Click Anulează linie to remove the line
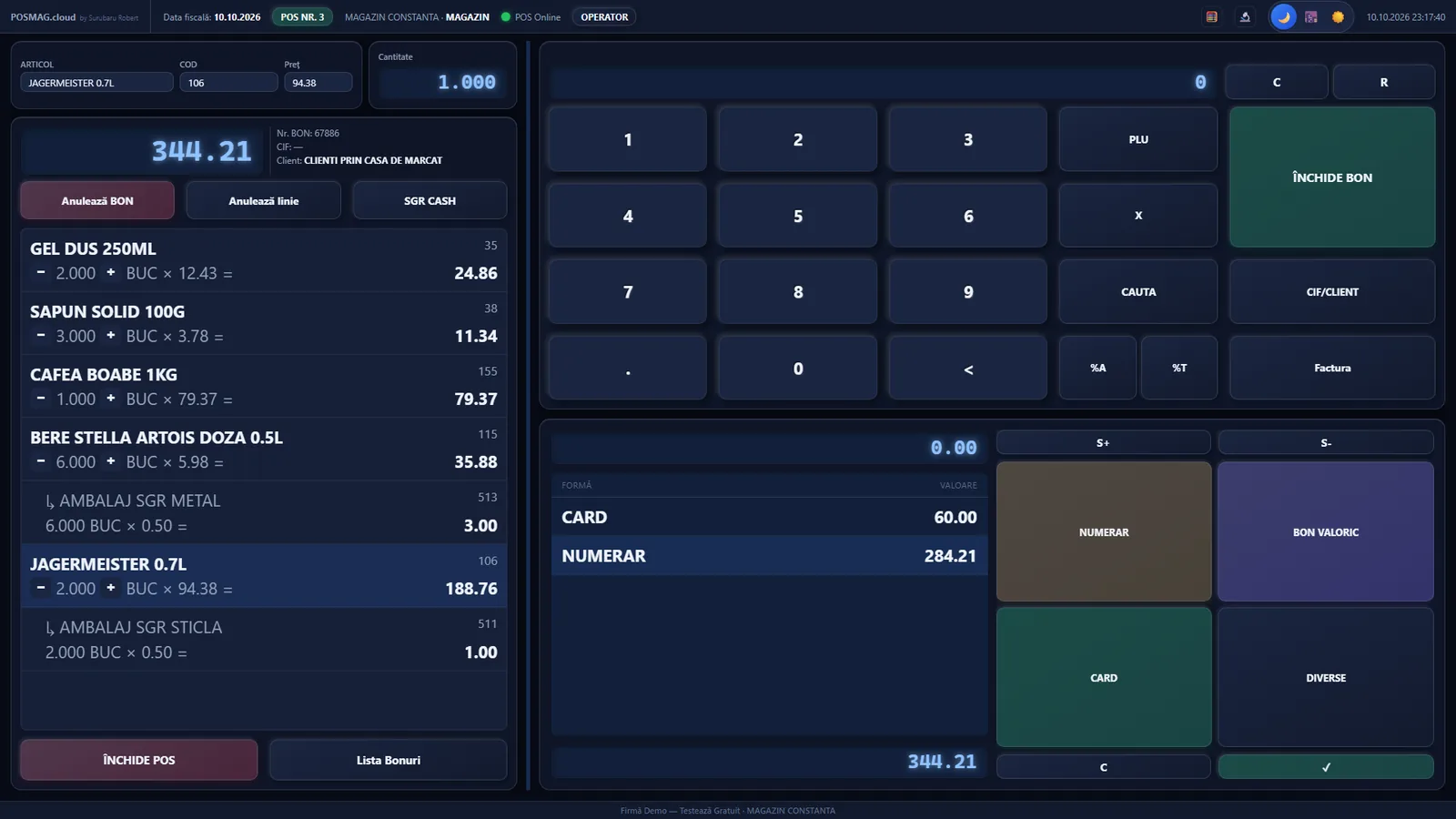This screenshot has width=1456, height=819. coord(264,200)
